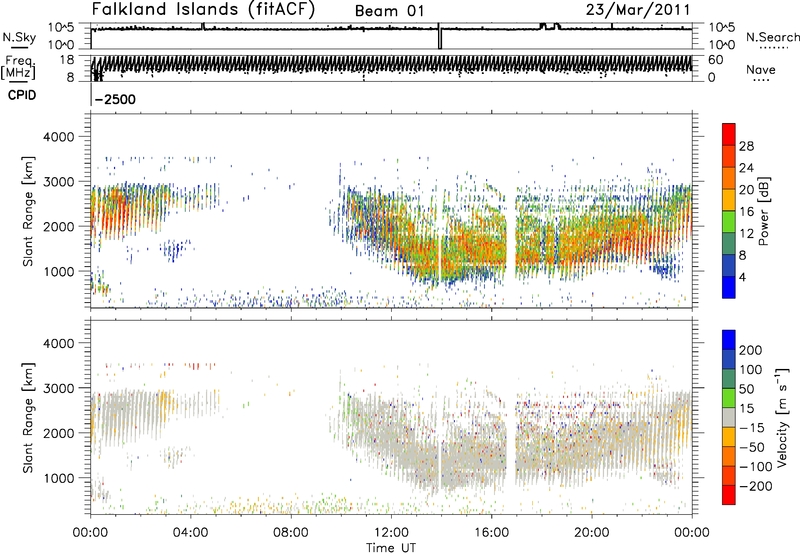Click the "24" label on power colorbar
This screenshot has width=800, height=554.
click(746, 168)
